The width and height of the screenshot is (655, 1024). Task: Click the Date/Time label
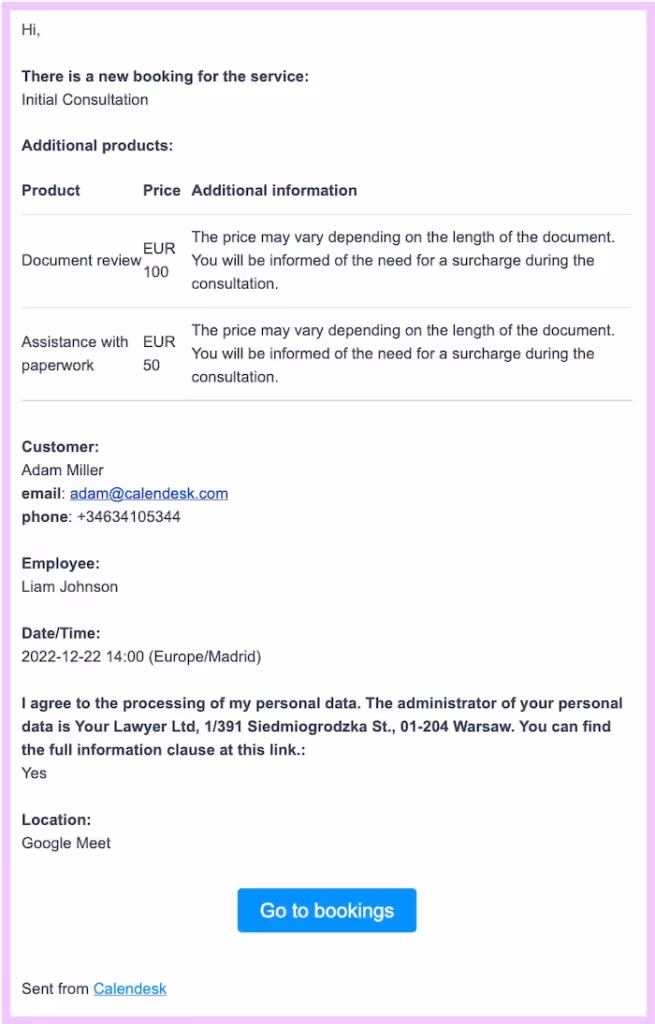click(61, 633)
